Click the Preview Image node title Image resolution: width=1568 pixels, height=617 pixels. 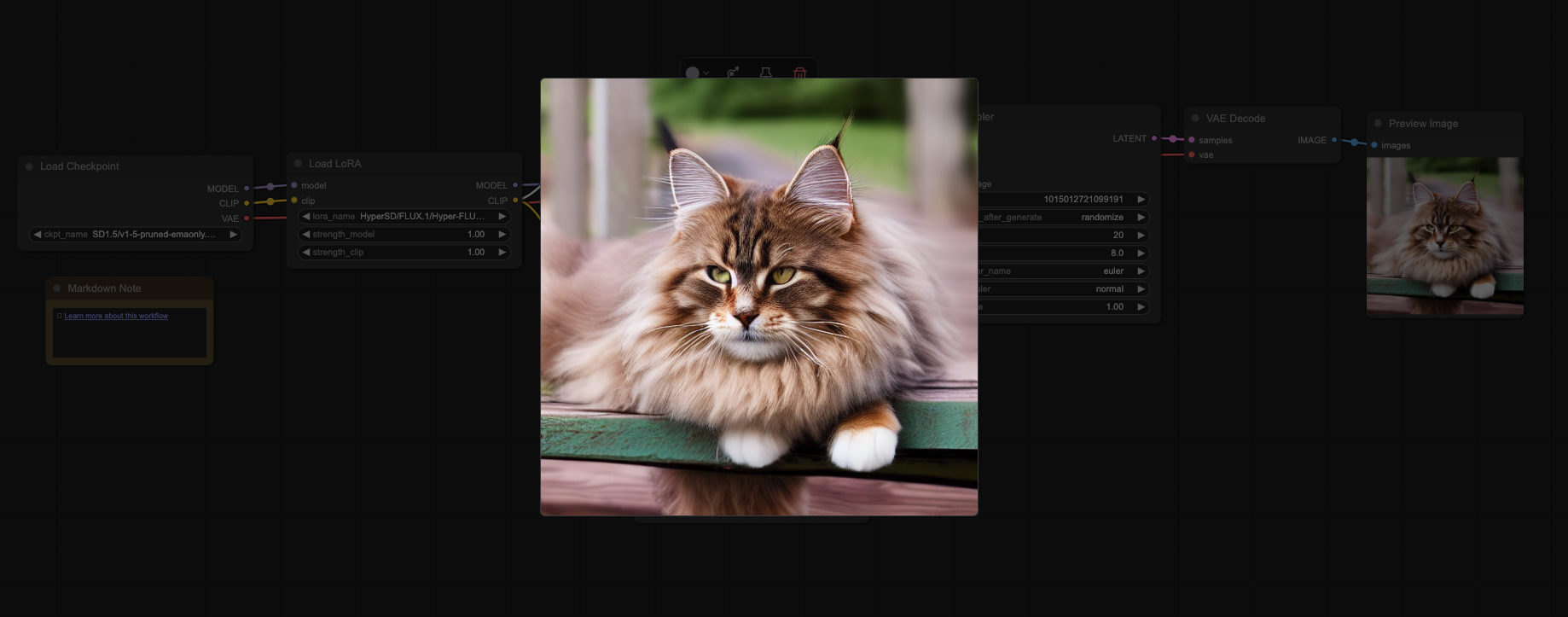click(x=1423, y=124)
